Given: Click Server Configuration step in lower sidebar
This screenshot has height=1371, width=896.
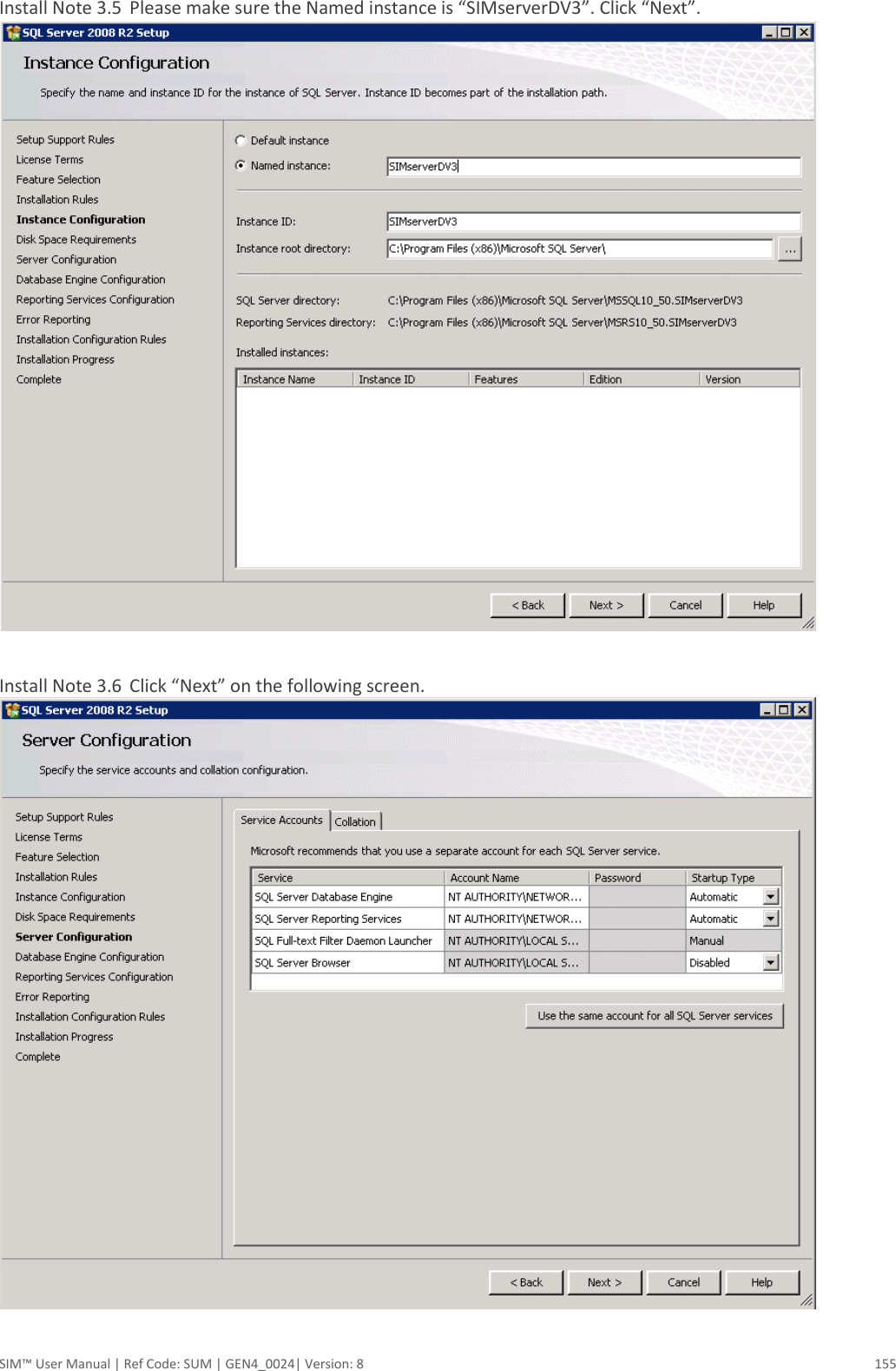Looking at the screenshot, I should click(74, 937).
